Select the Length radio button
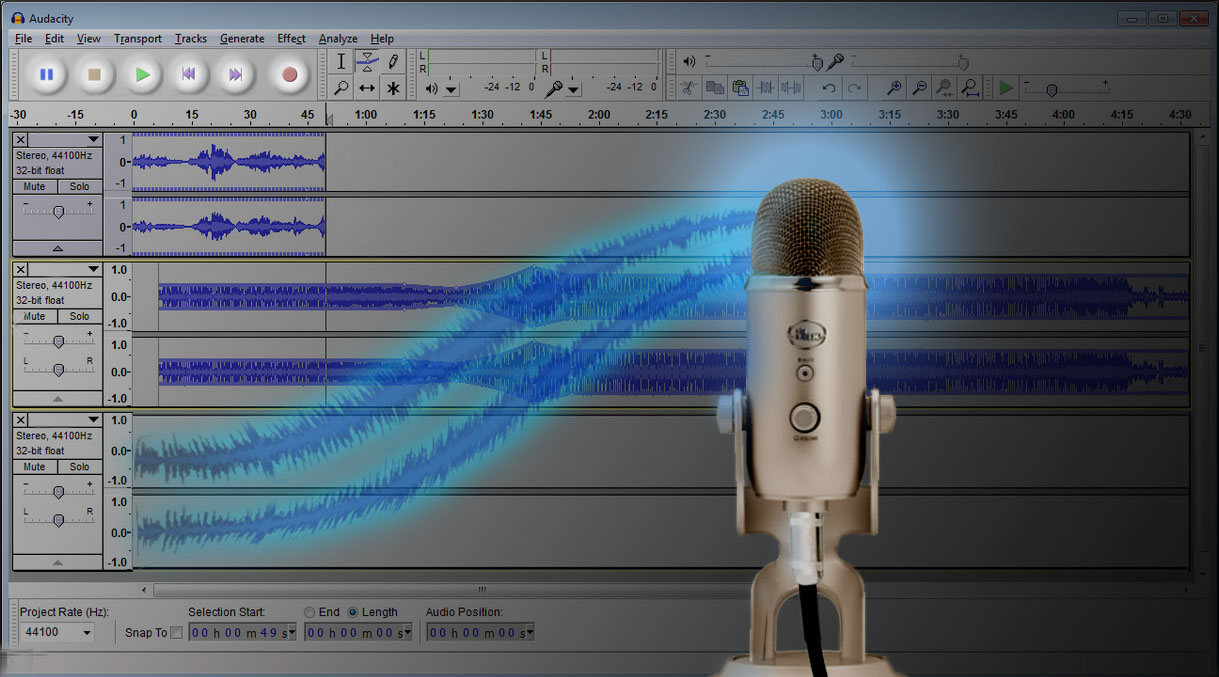This screenshot has width=1219, height=677. tap(352, 612)
